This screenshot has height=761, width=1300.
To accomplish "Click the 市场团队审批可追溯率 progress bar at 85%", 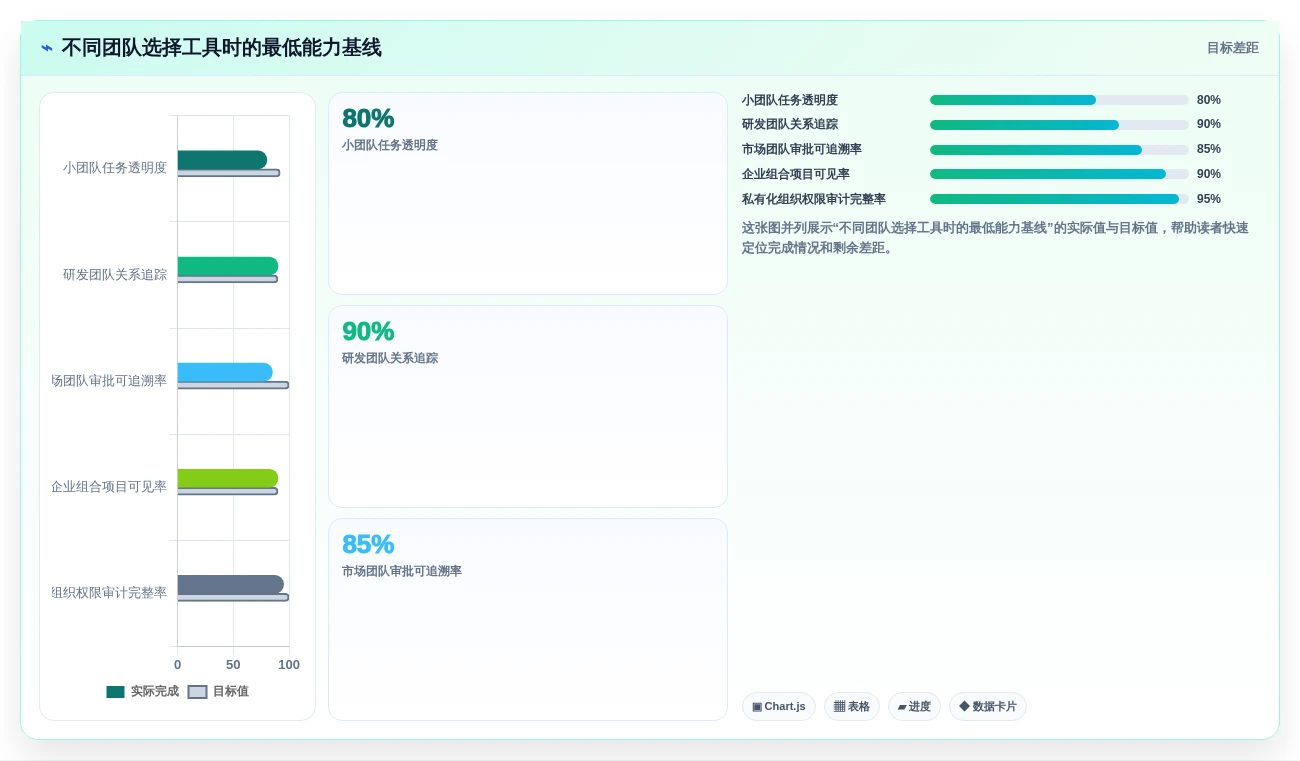I will [1059, 150].
